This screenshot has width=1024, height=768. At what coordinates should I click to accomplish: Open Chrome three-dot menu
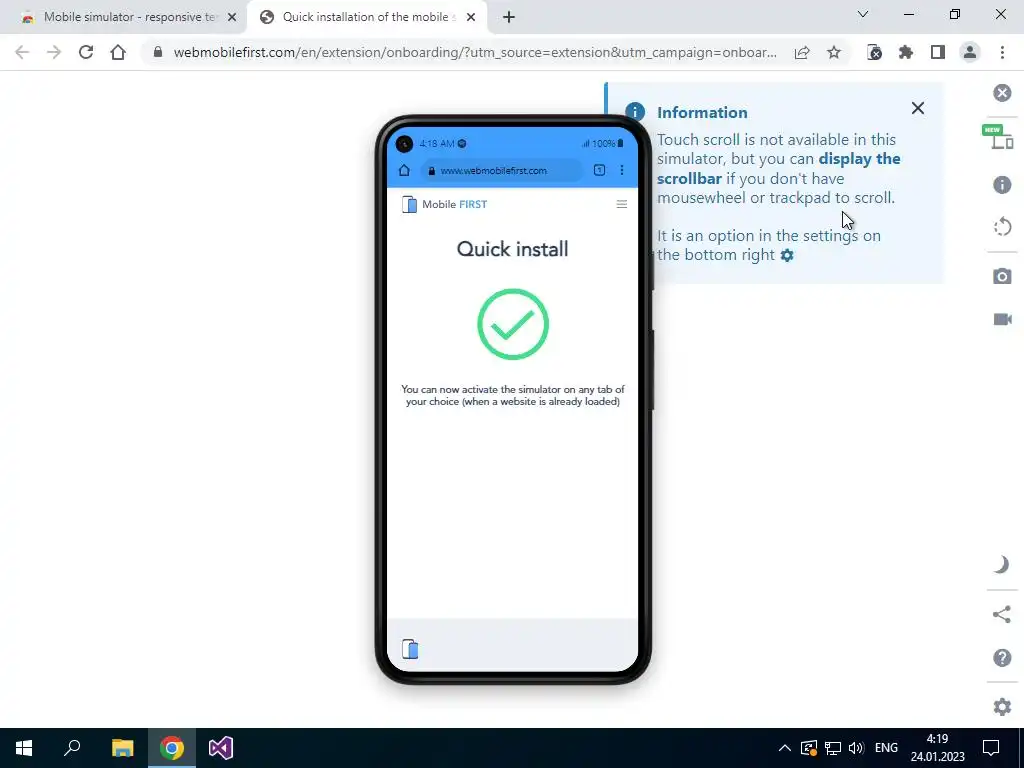(x=1002, y=52)
